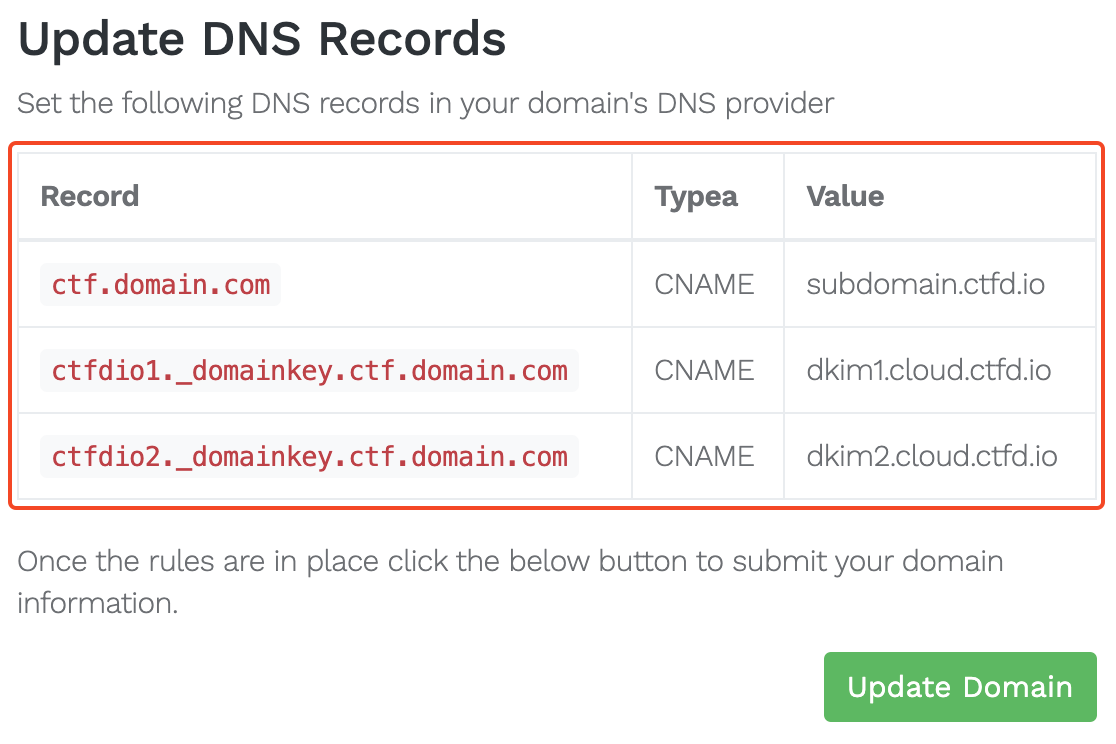Screen dimensions: 1116x744
Task: Select the dkim2.cloud.ctfd.io value cell
Action: point(932,457)
